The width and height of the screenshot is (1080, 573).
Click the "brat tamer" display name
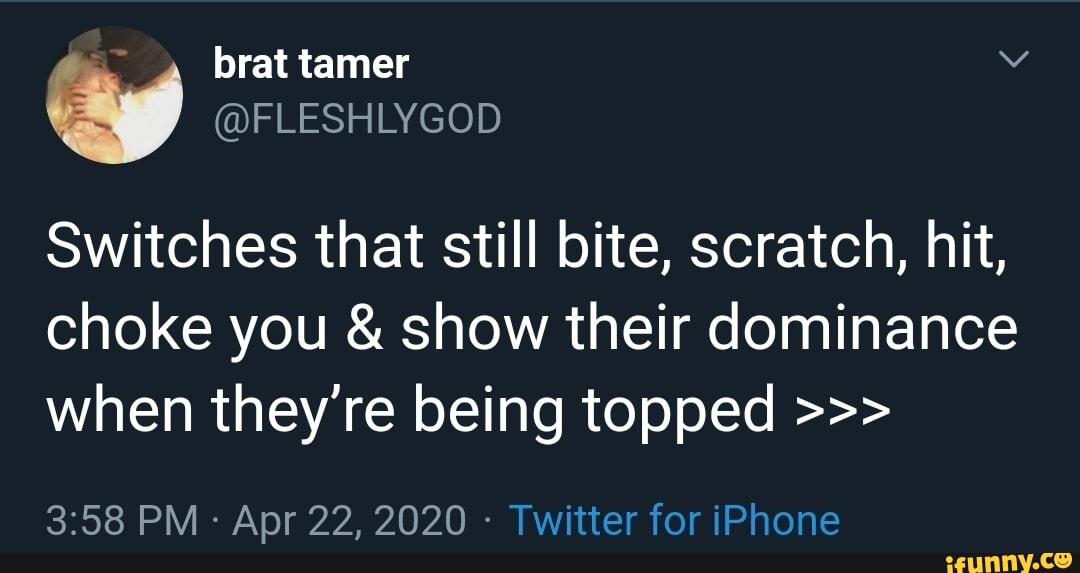point(311,65)
